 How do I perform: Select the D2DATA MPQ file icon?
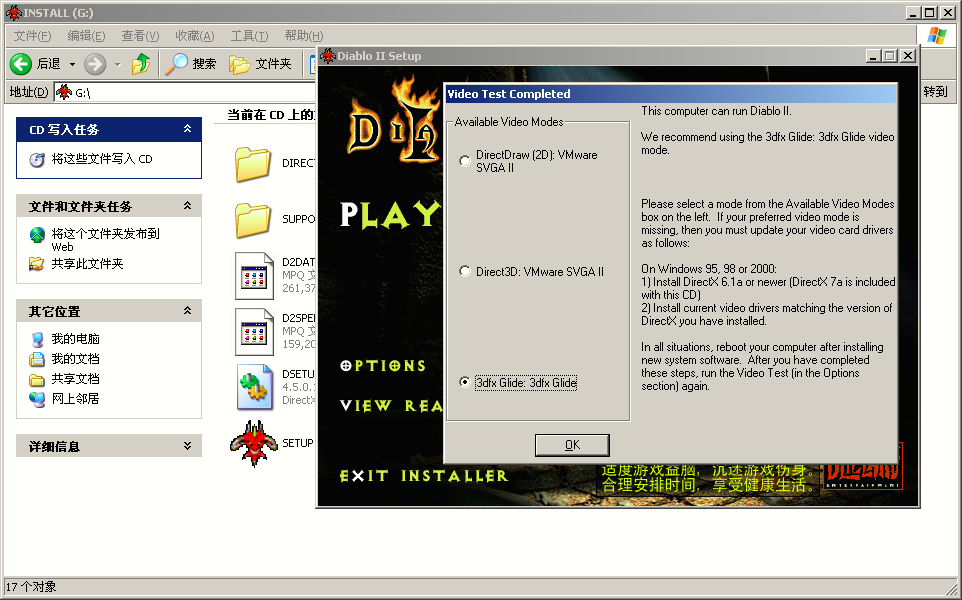[x=254, y=275]
